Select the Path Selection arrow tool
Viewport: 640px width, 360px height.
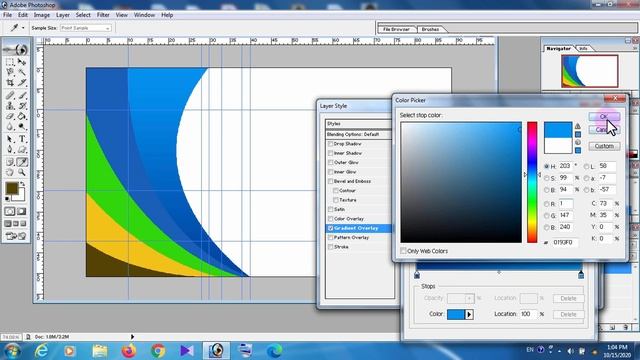[x=10, y=139]
